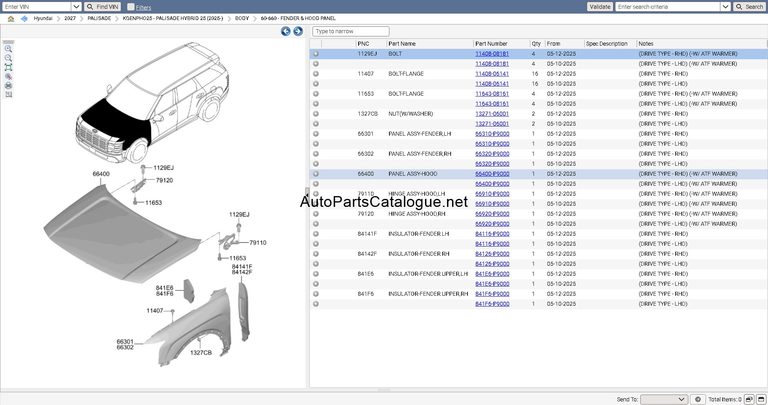Go to the next illustration
768x405 pixels.
tap(298, 31)
